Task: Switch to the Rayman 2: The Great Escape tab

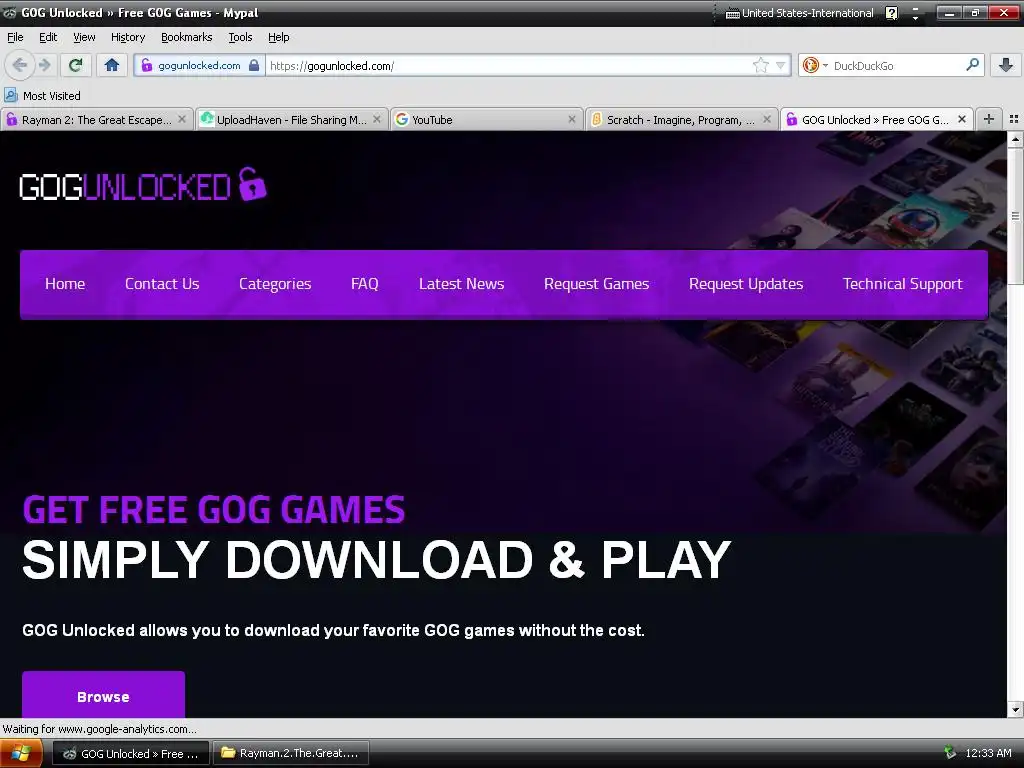Action: (97, 120)
